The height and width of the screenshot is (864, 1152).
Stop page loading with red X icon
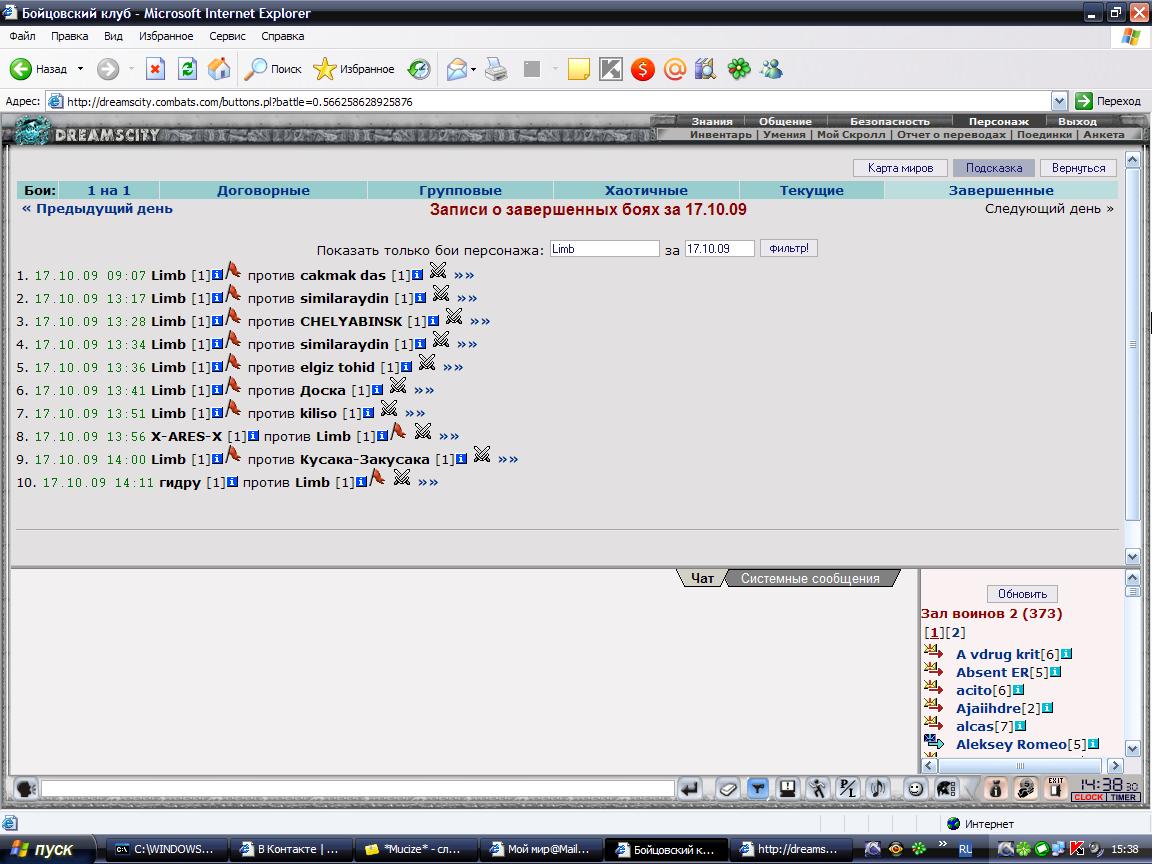click(x=155, y=69)
